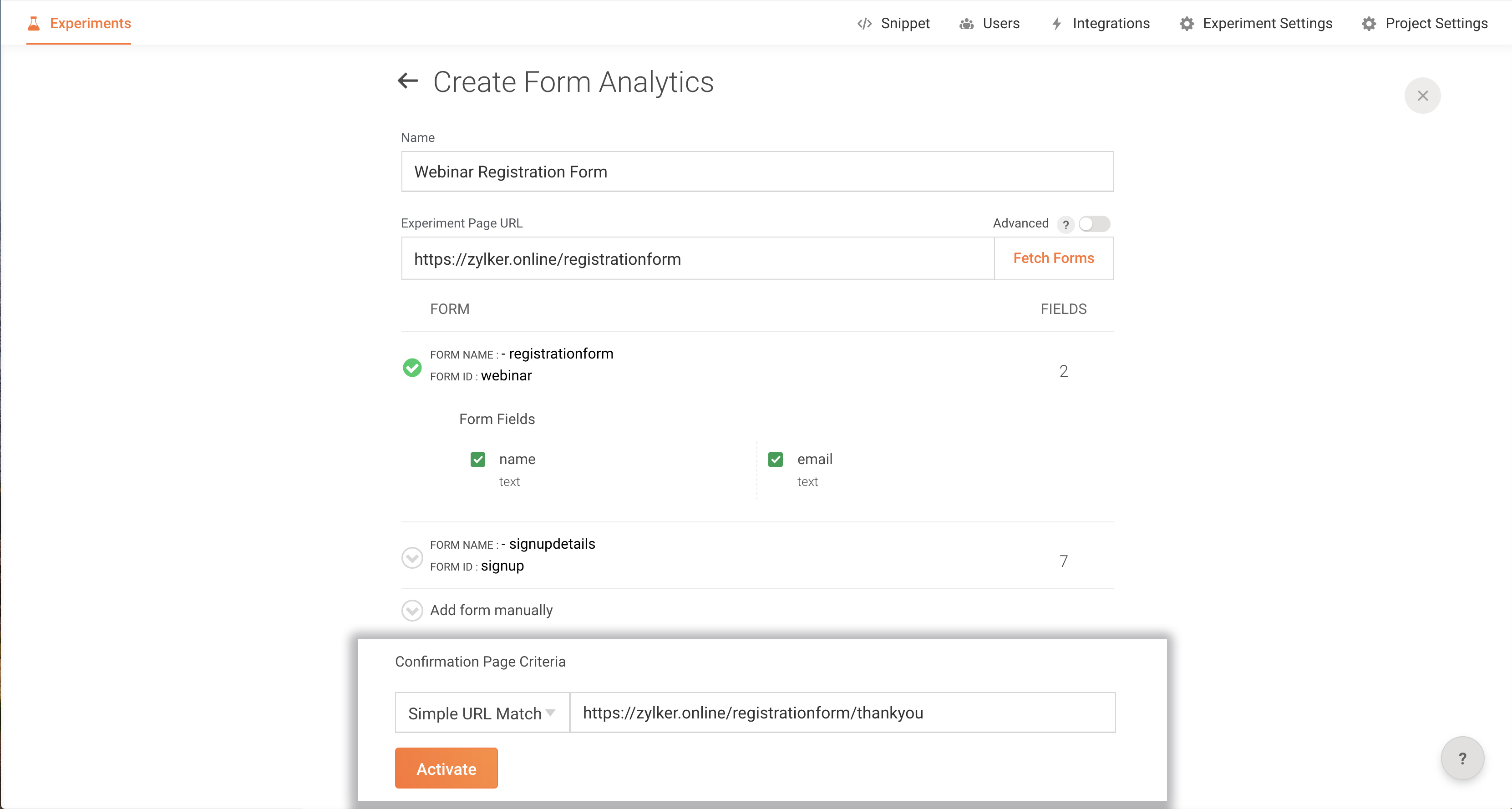Click the Project Settings gear icon

click(x=1369, y=24)
